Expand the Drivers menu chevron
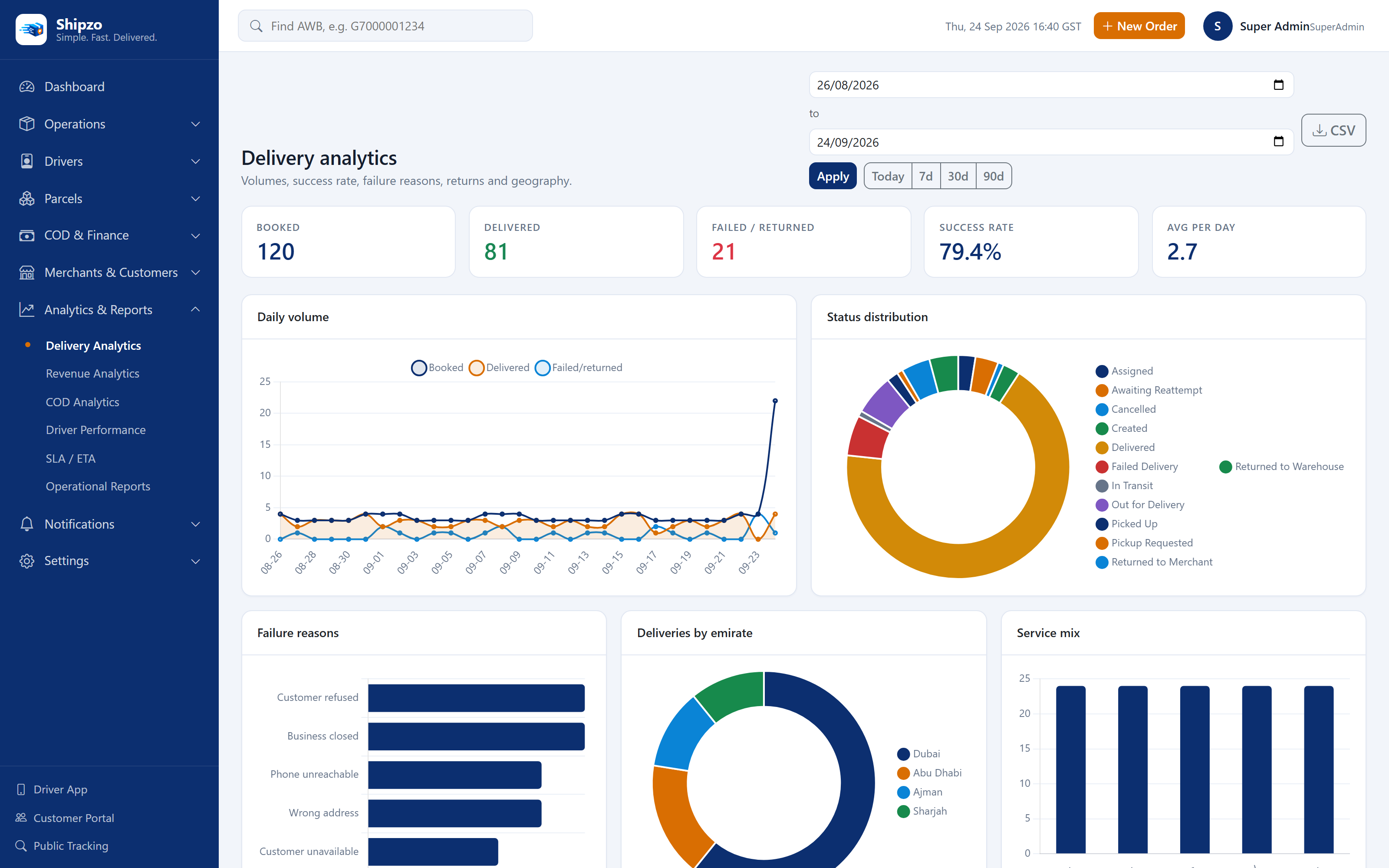Viewport: 1389px width, 868px height. click(196, 161)
